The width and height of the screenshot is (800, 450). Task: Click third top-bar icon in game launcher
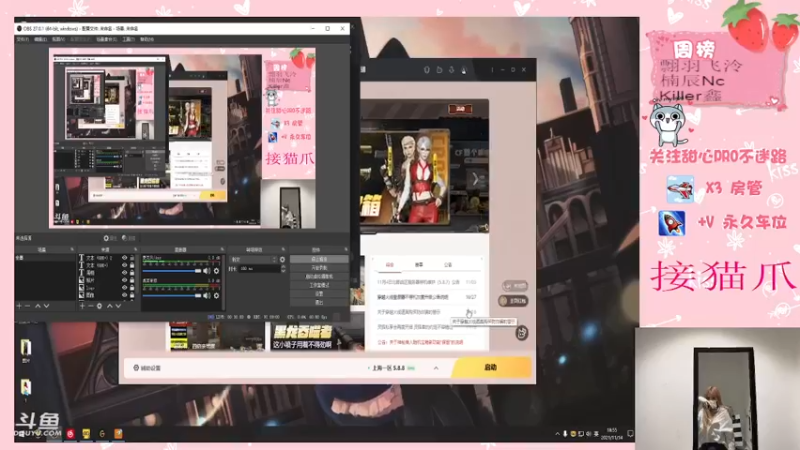[x=451, y=69]
